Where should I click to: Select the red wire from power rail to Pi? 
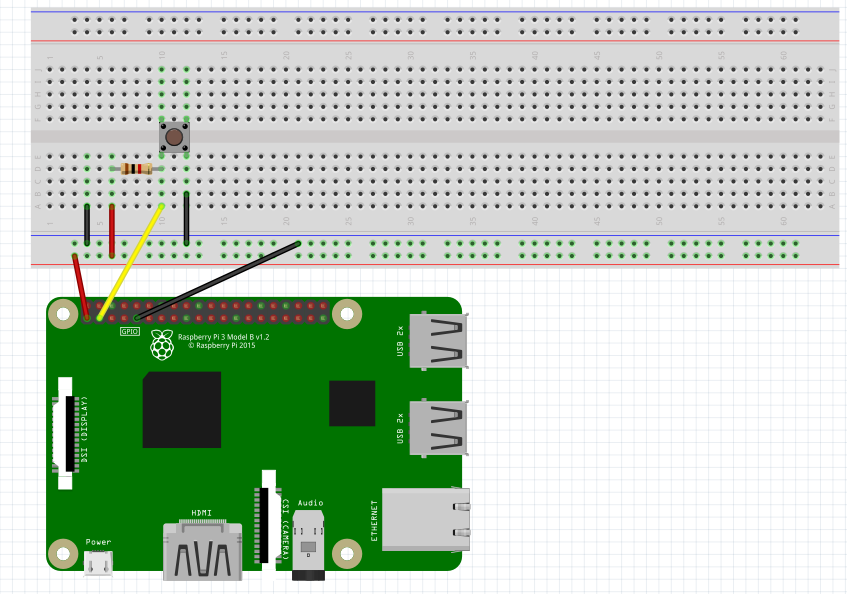[81, 285]
